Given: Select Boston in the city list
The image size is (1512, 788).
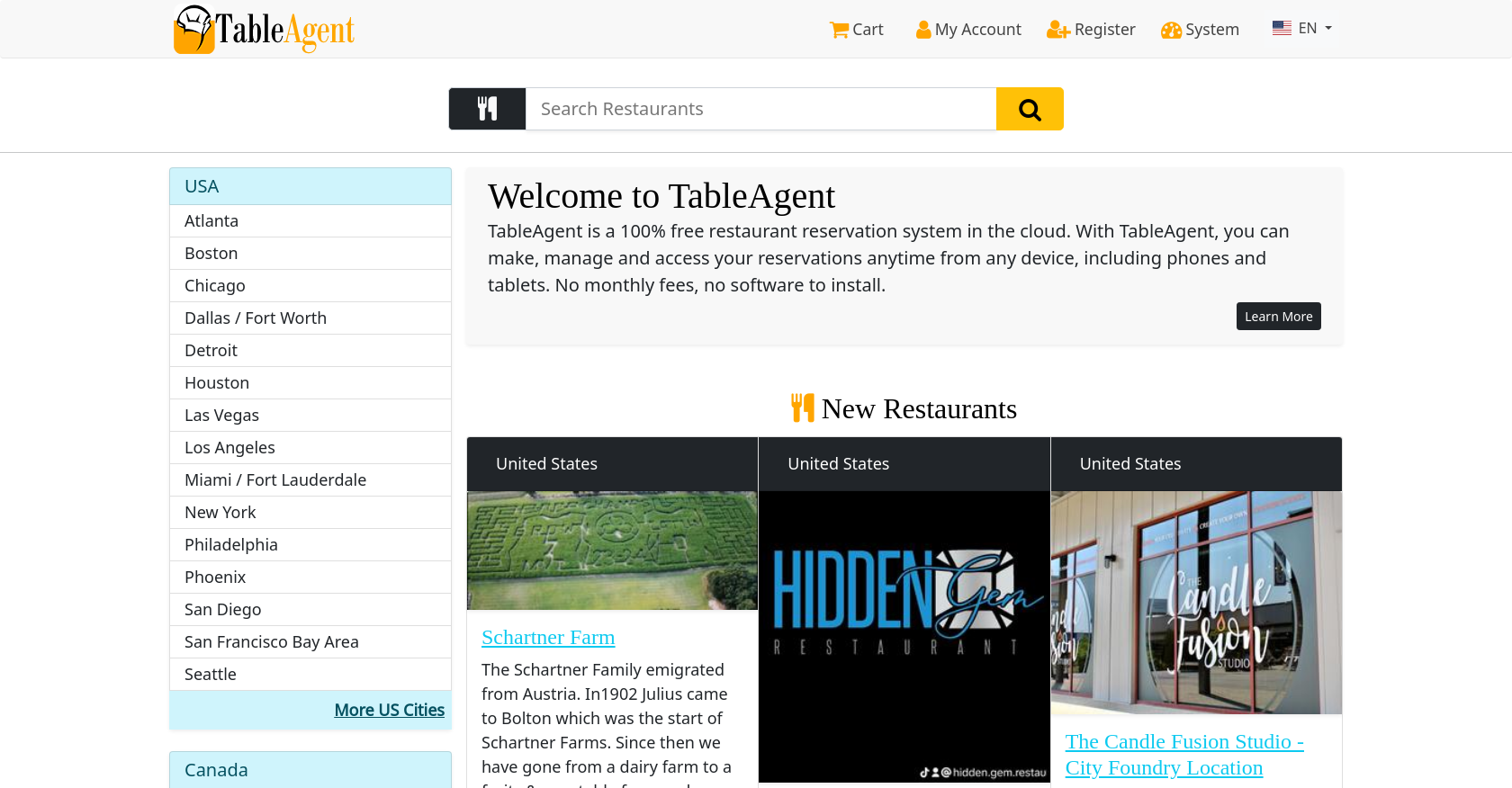Looking at the screenshot, I should pos(310,254).
